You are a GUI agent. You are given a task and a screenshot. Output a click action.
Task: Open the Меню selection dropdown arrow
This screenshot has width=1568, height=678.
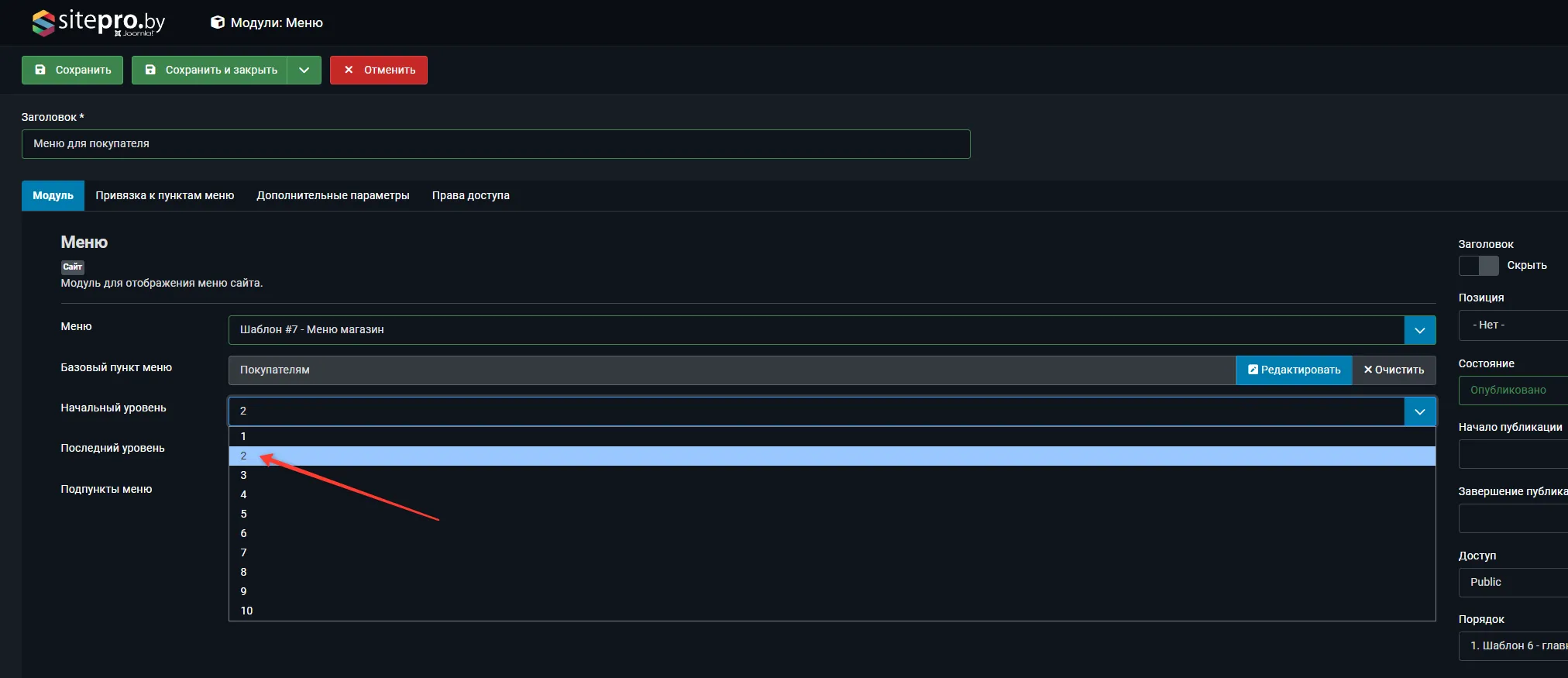click(1419, 330)
